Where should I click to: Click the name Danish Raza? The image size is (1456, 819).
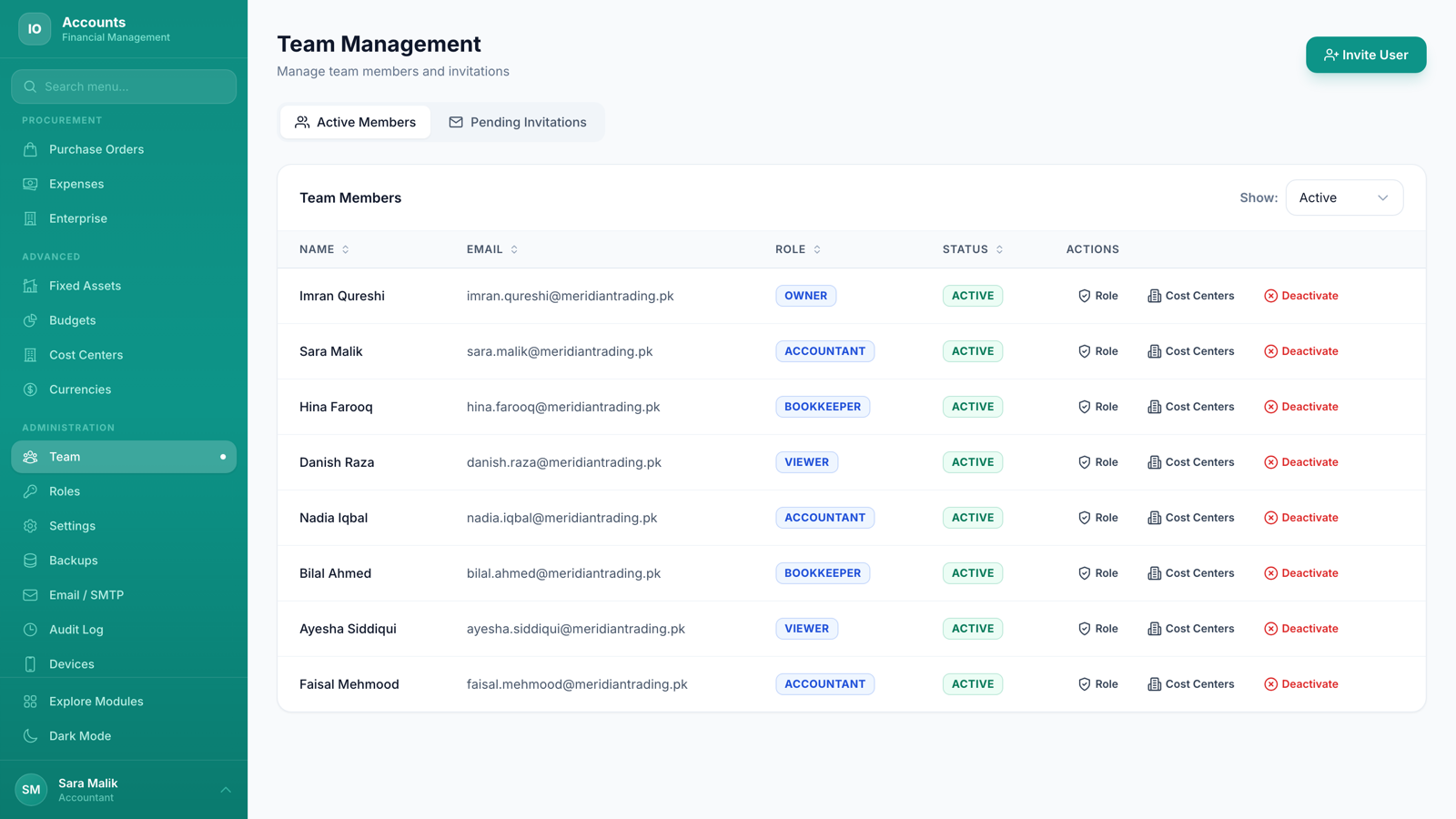tap(337, 462)
